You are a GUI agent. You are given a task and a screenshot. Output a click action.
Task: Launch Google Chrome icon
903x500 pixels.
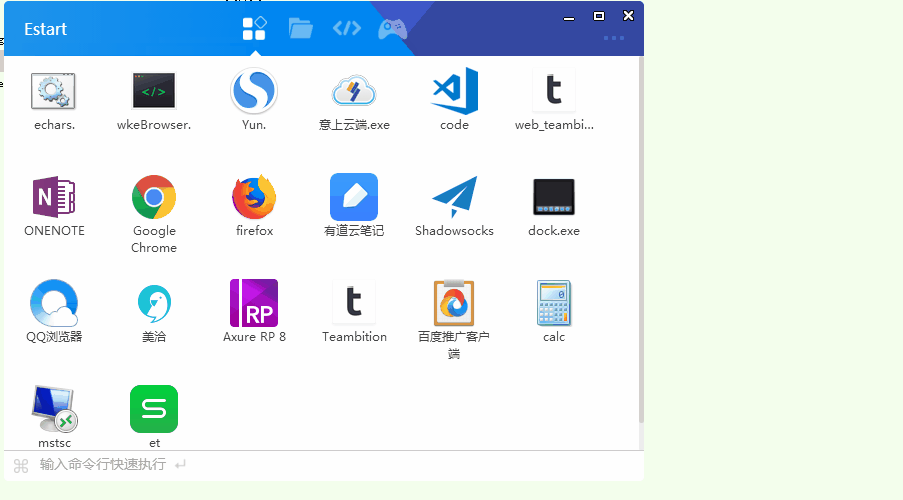(x=154, y=197)
